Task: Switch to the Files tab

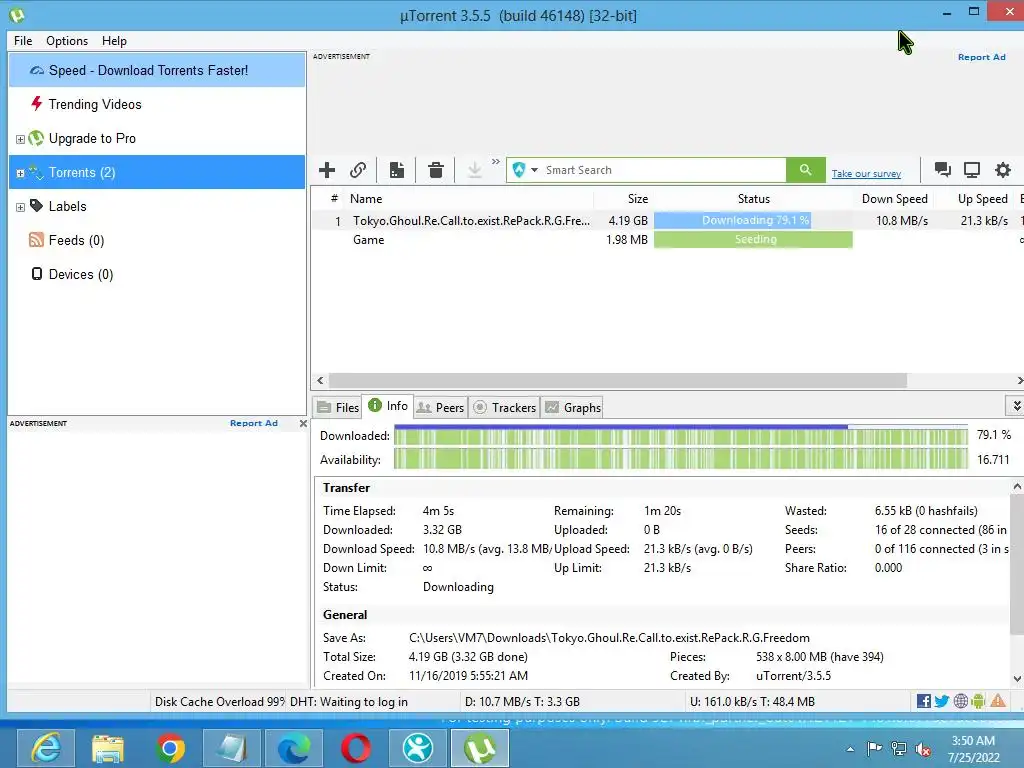Action: pos(338,408)
